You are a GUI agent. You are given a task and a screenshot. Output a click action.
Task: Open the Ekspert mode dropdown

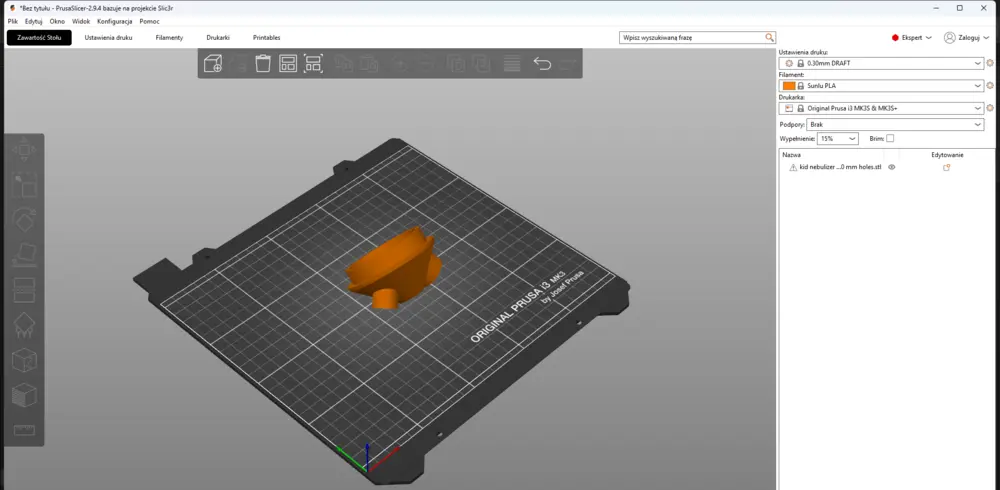[x=912, y=38]
